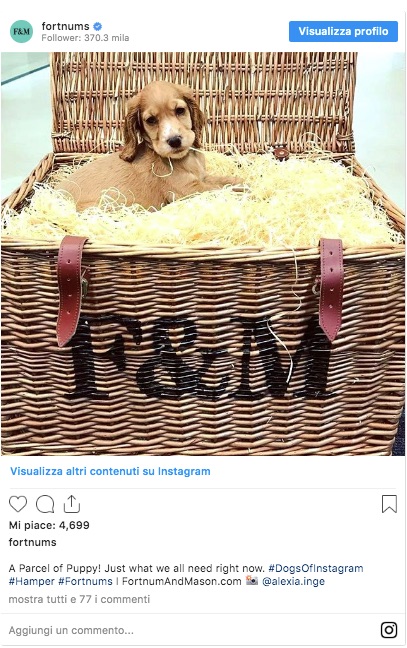Share the post with upload arrow icon
This screenshot has width=407, height=648.
tap(71, 504)
